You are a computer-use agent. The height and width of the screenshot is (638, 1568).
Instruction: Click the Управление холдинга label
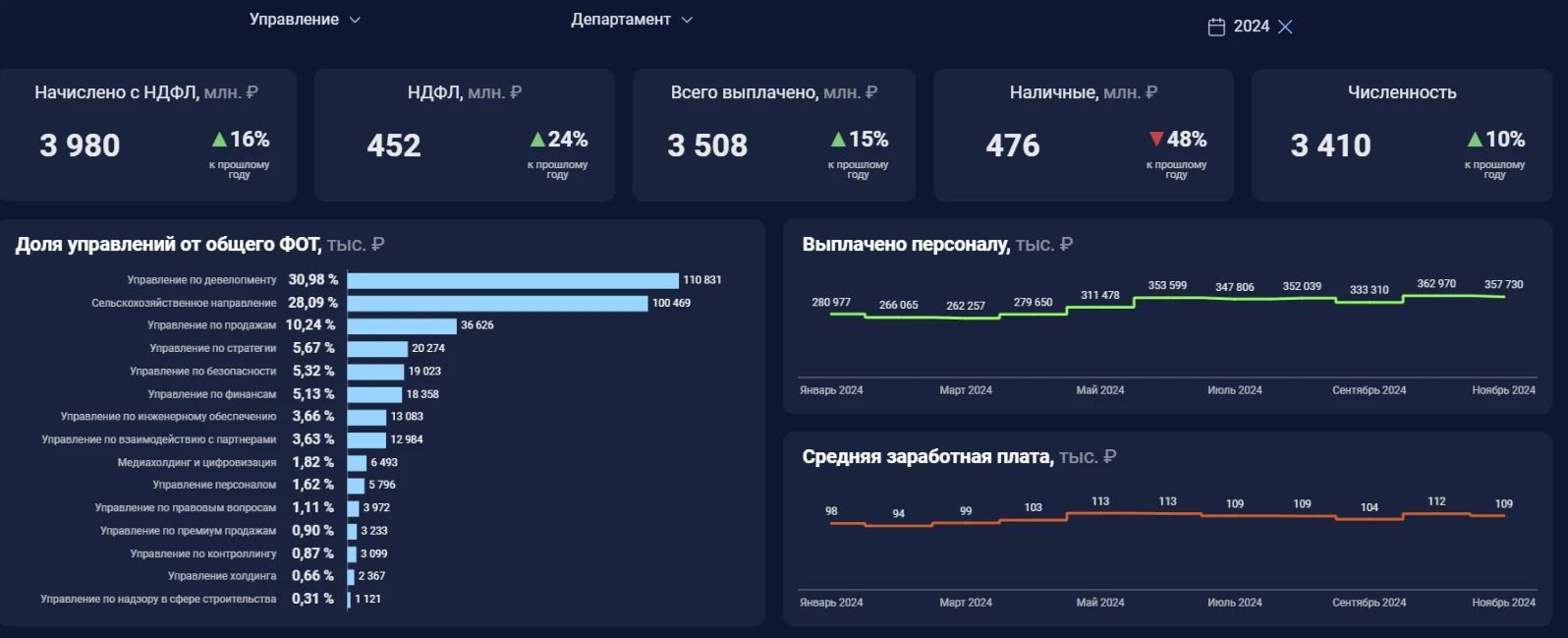click(222, 576)
